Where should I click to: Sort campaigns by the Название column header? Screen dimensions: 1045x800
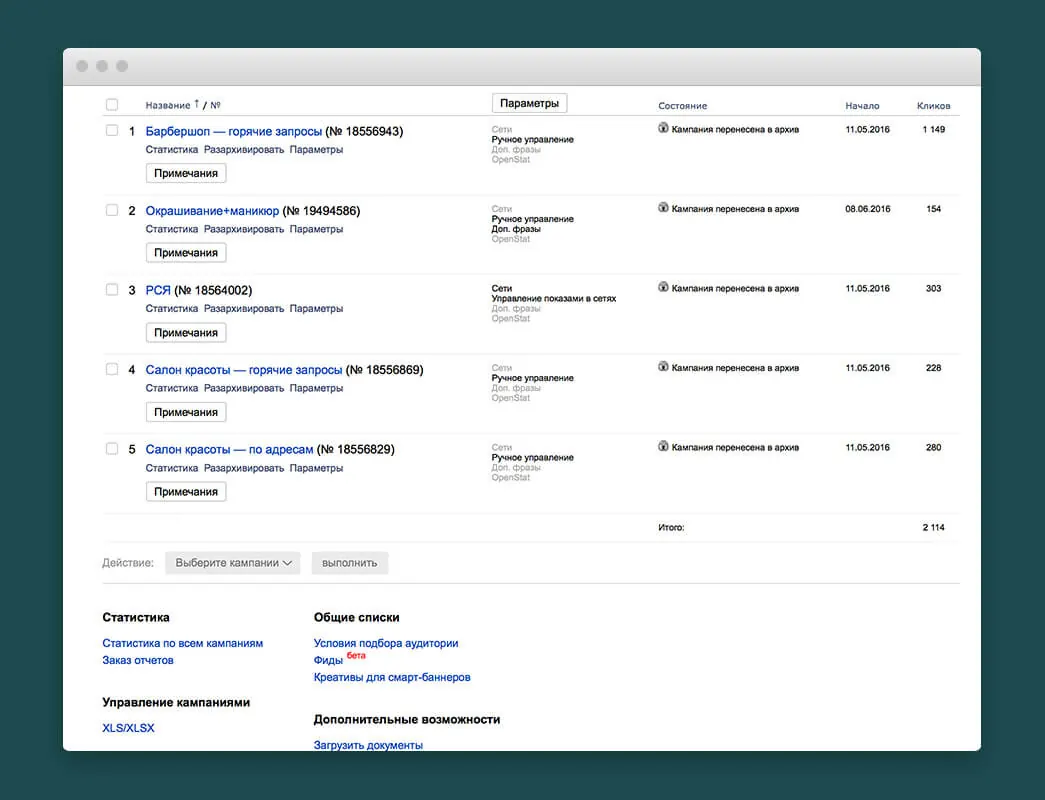pos(168,105)
